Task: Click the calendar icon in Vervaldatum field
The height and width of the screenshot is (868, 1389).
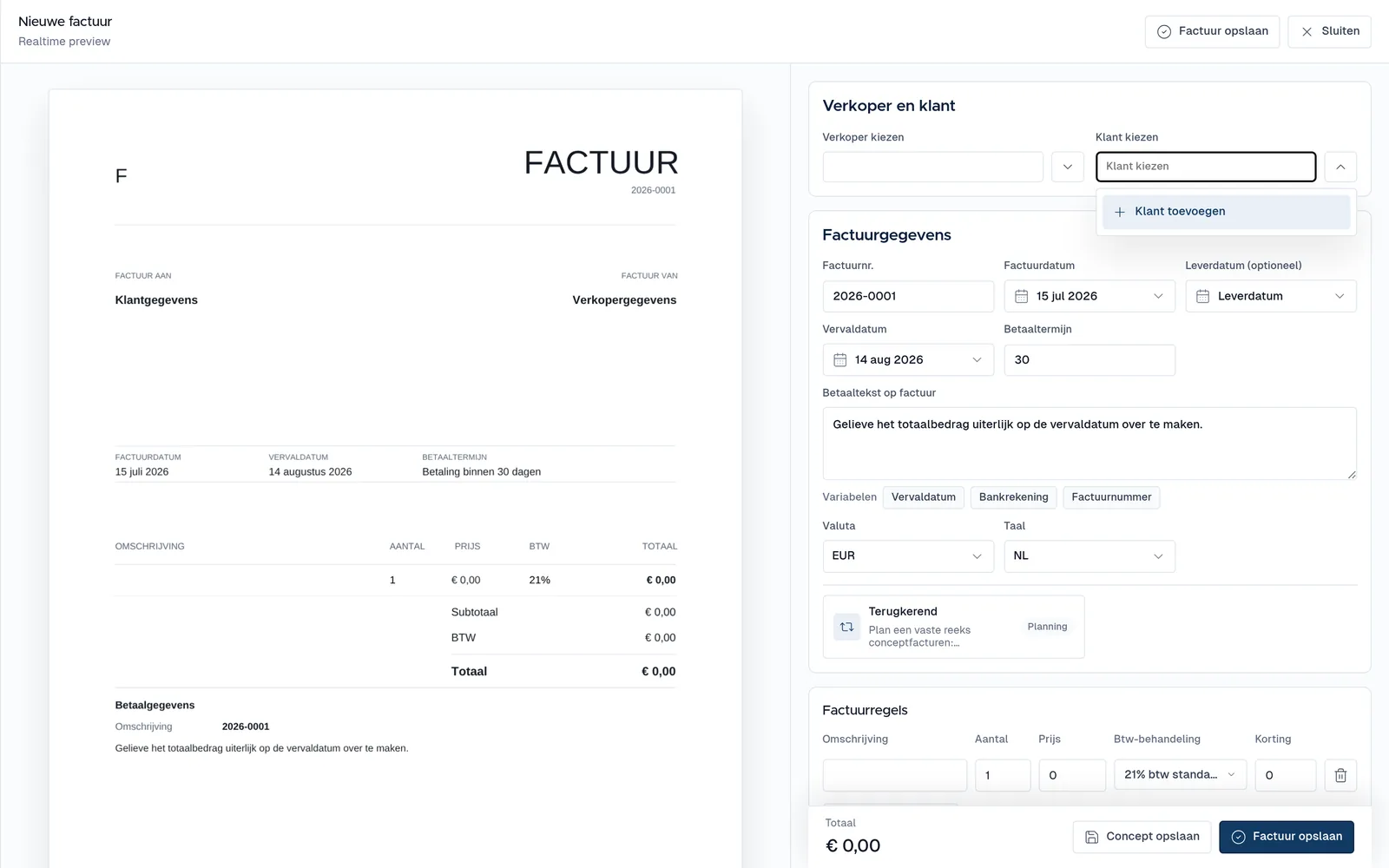Action: pyautogui.click(x=840, y=359)
